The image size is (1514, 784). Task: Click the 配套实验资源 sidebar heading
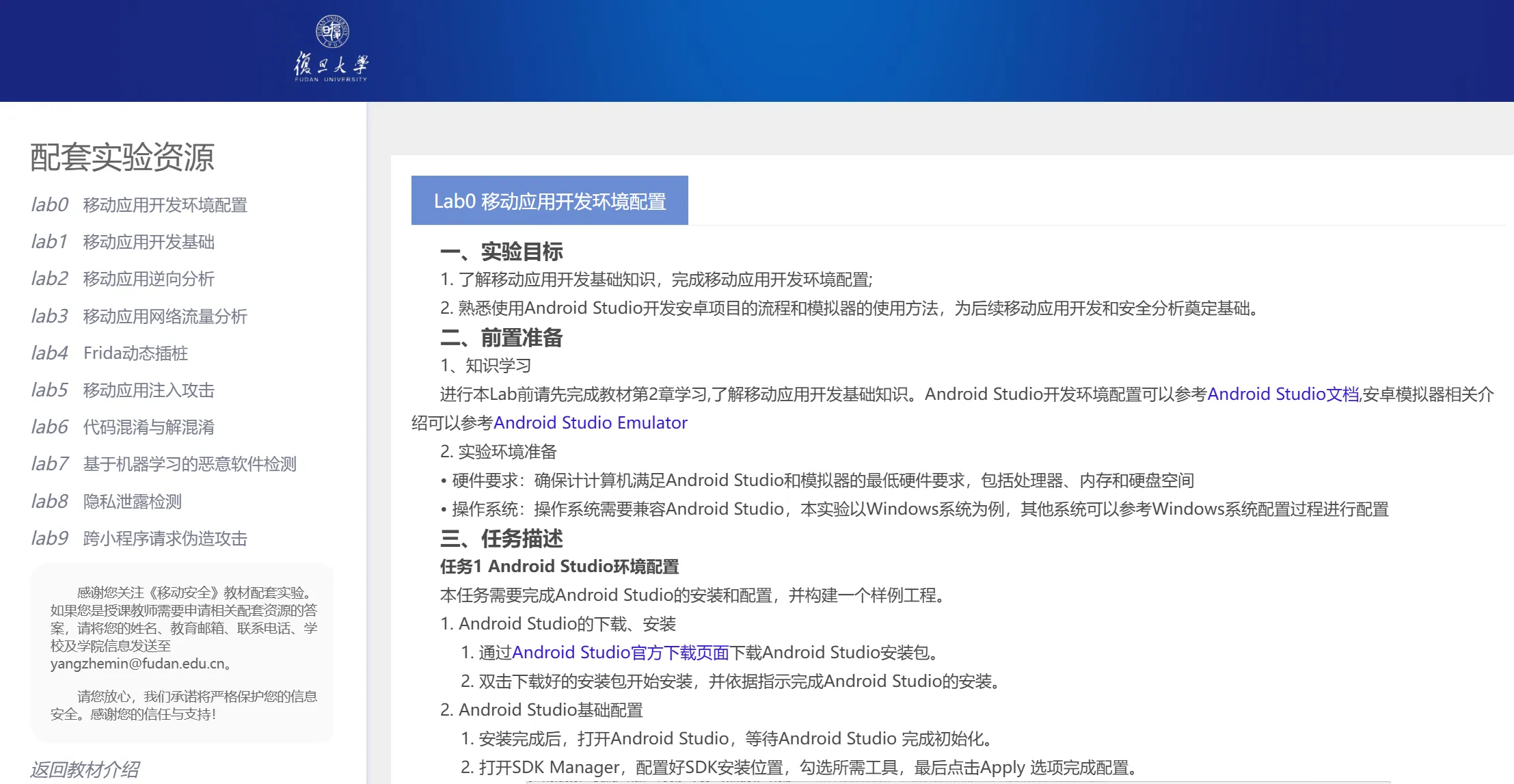122,157
